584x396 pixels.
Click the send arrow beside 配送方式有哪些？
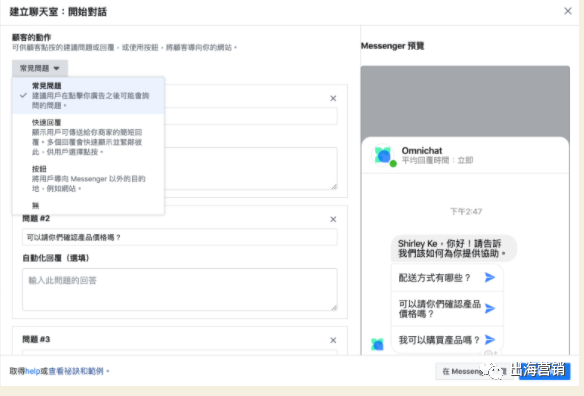(490, 277)
